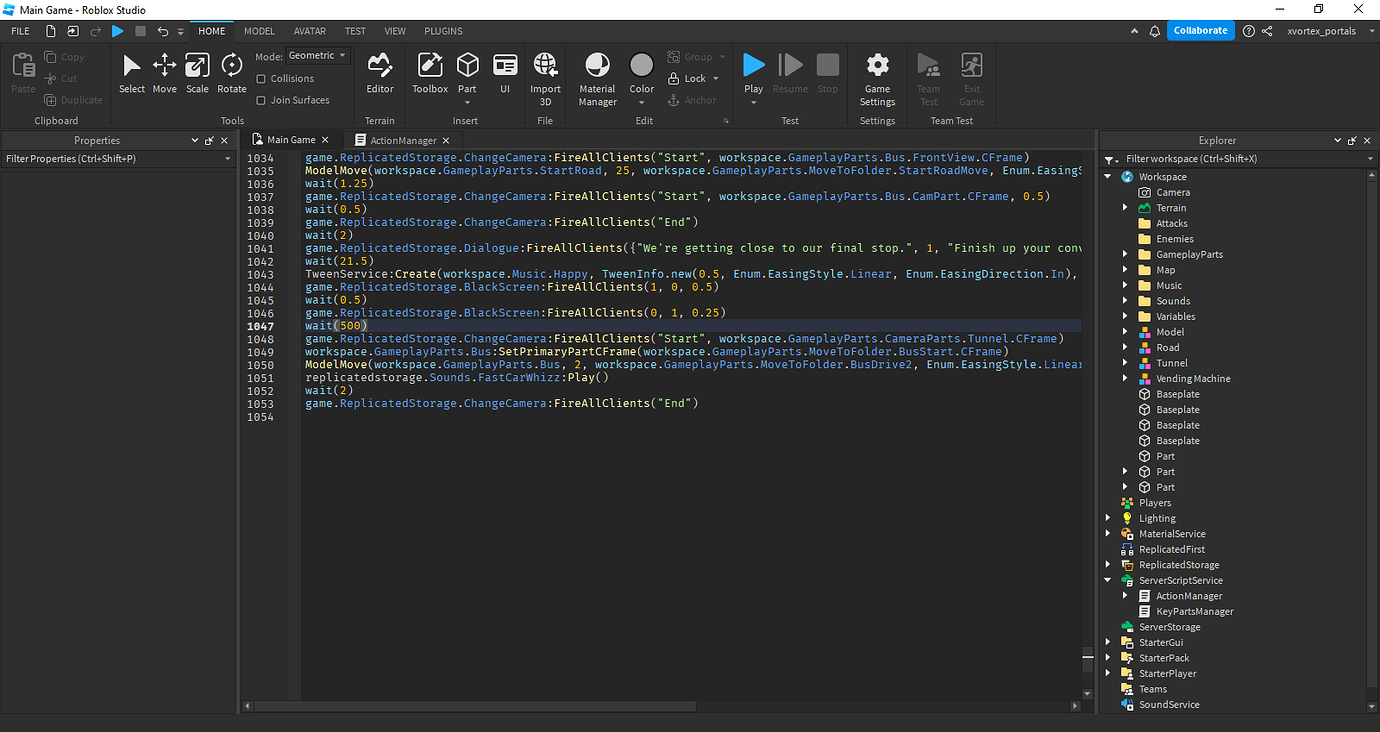Enable the Collisions checkbox

(261, 78)
